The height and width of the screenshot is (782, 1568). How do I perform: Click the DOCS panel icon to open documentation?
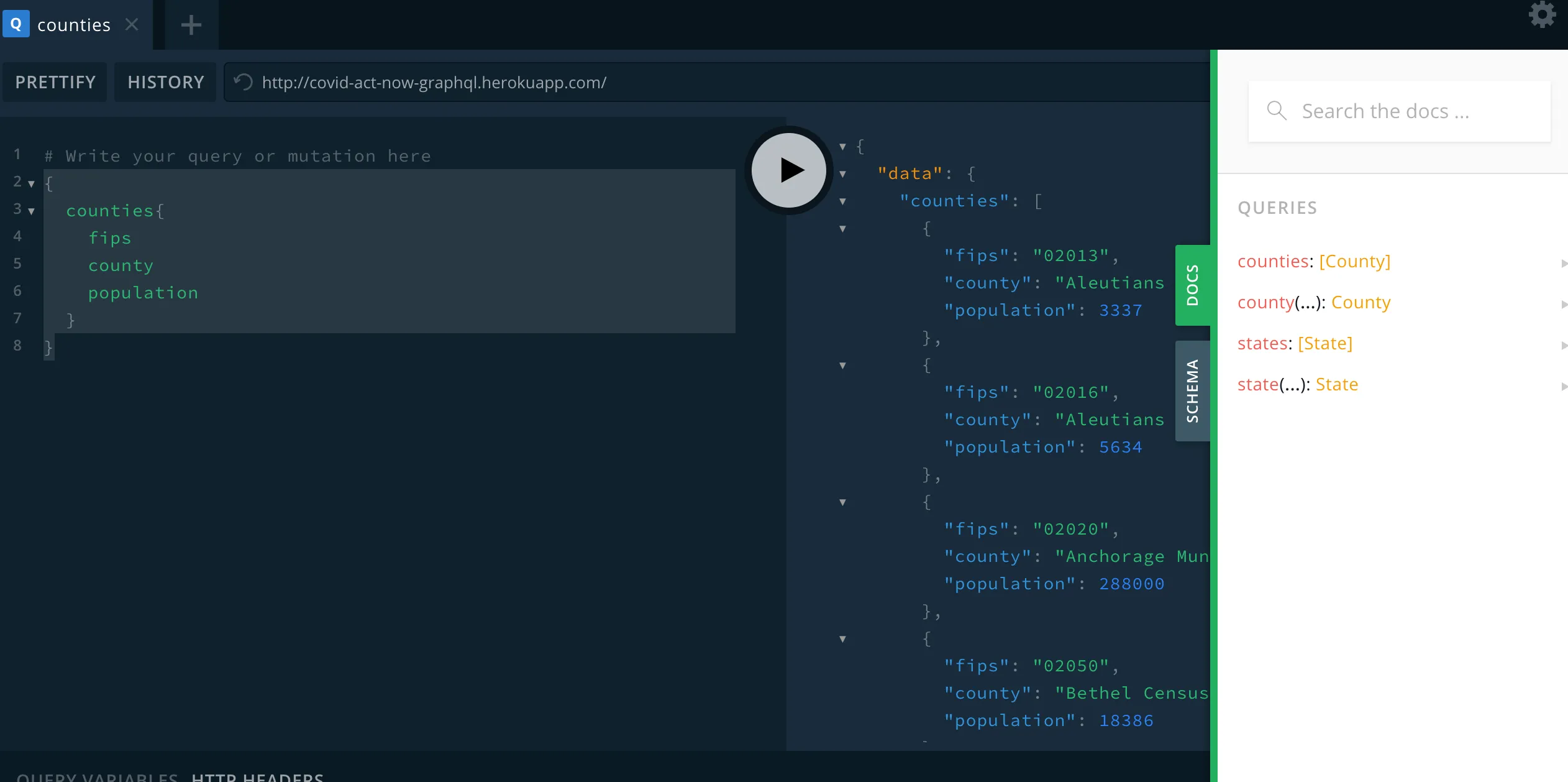tap(1193, 285)
